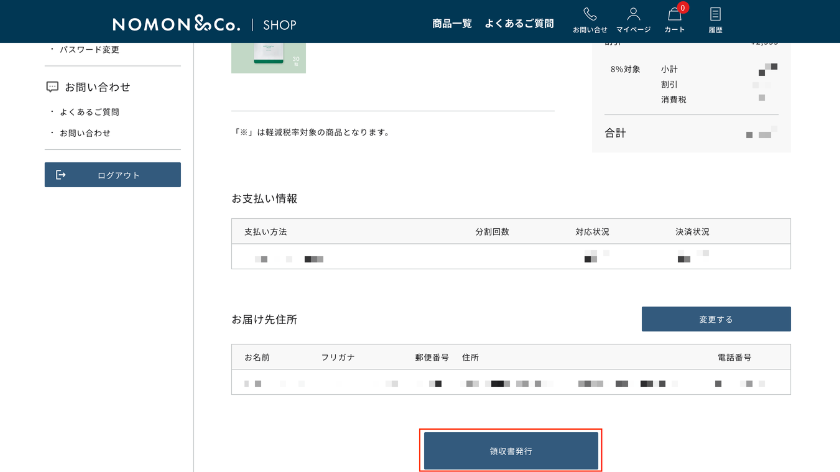Click the NOMON & Co. SHOP logo
This screenshot has width=840, height=472.
204,23
